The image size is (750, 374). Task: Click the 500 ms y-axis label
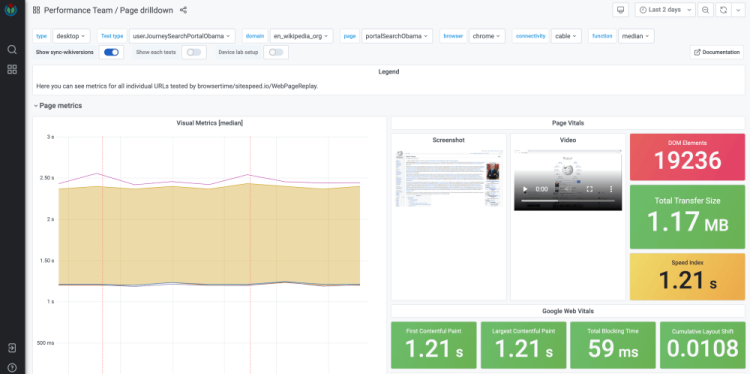(x=46, y=343)
